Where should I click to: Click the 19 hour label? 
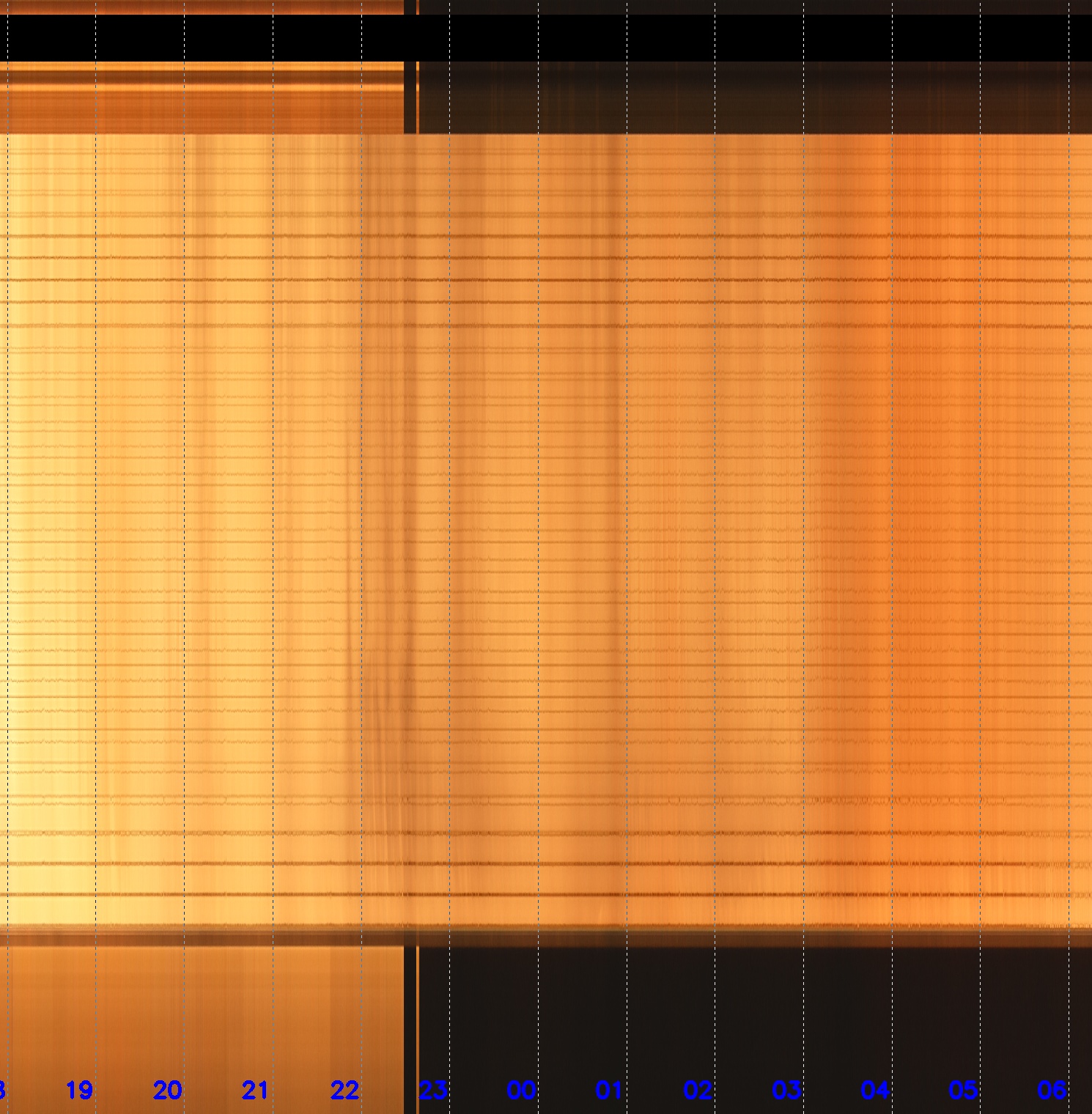click(79, 1091)
